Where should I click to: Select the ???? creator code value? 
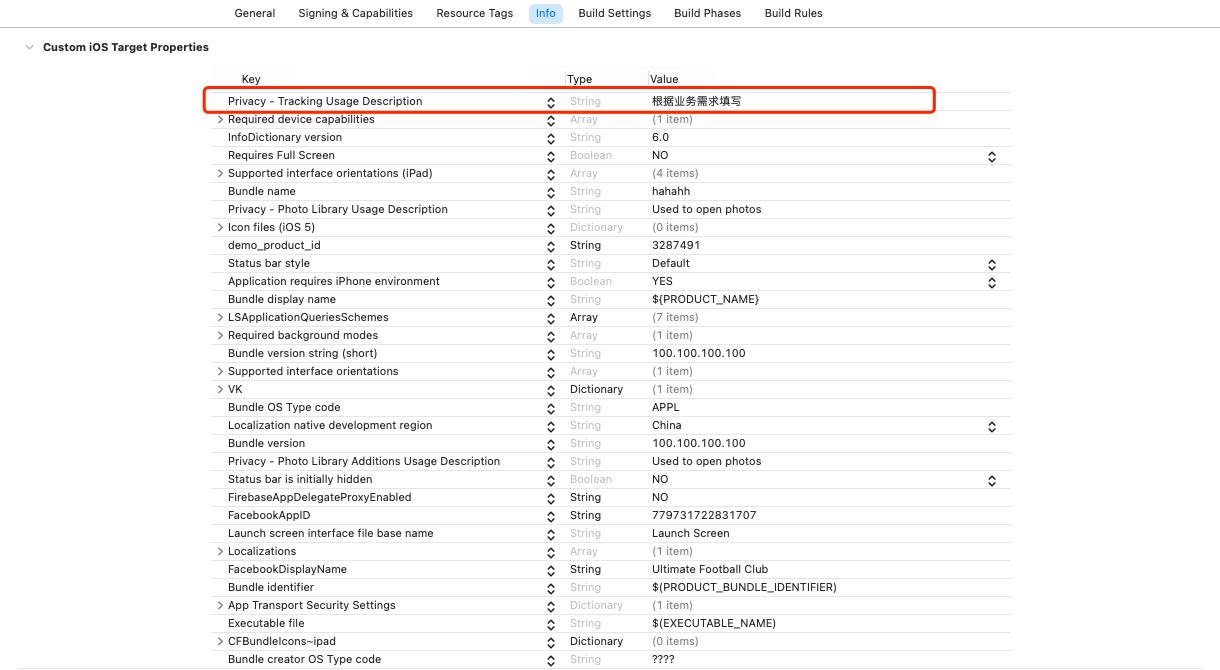point(663,659)
